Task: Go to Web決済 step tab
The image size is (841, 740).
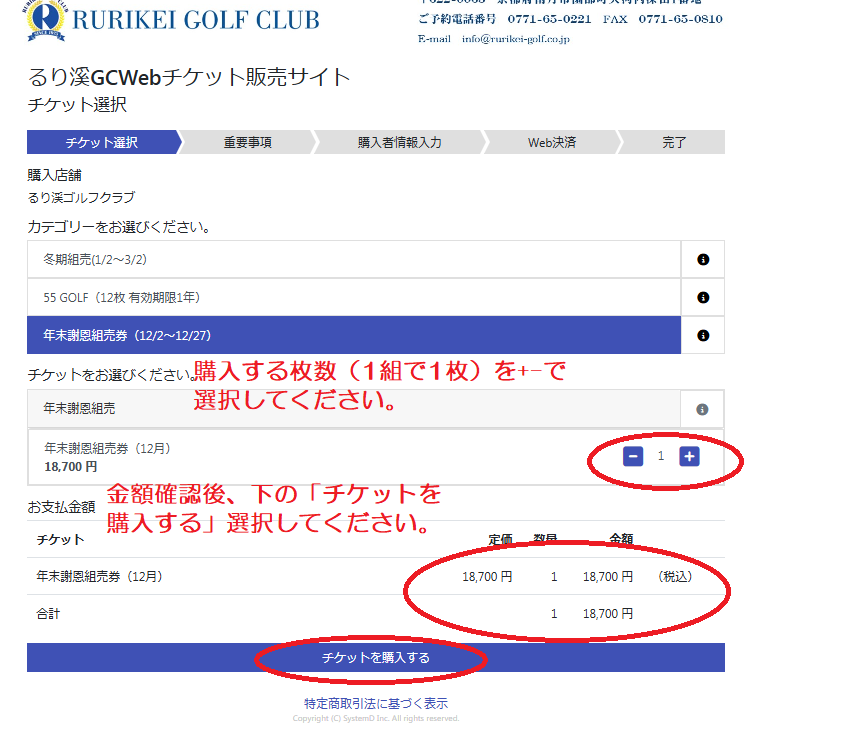Action: coord(552,142)
